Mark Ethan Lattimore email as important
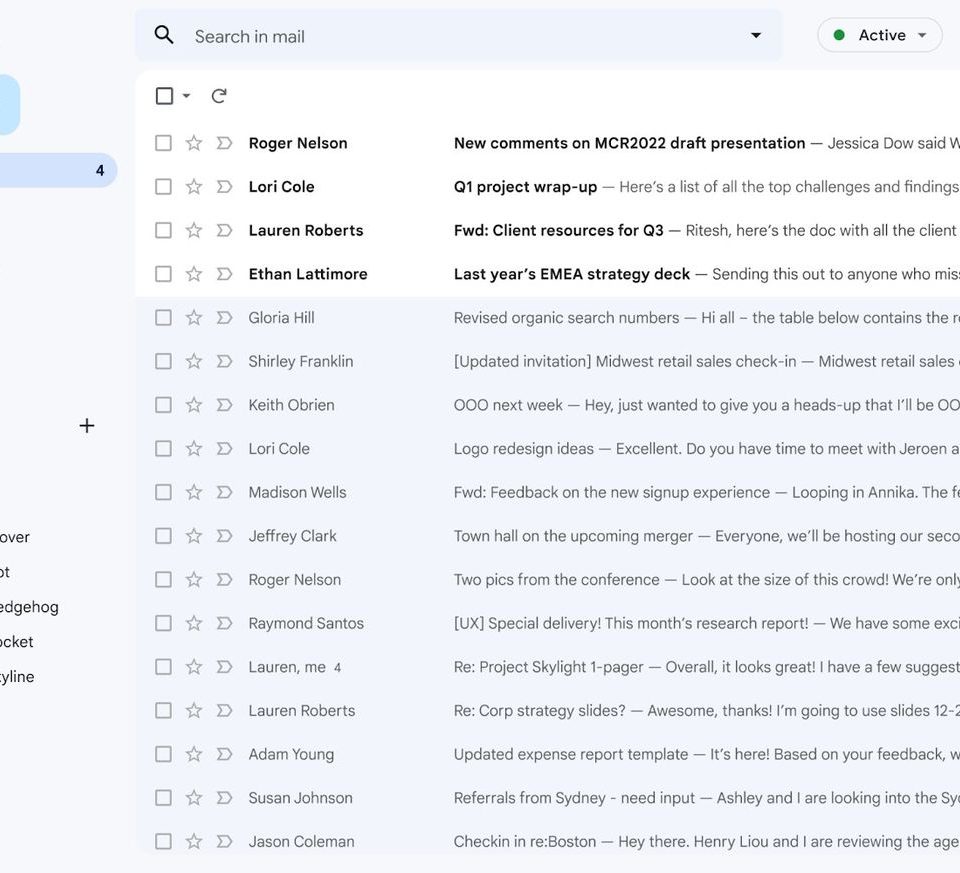Screen dimensions: 960x873 coord(225,274)
